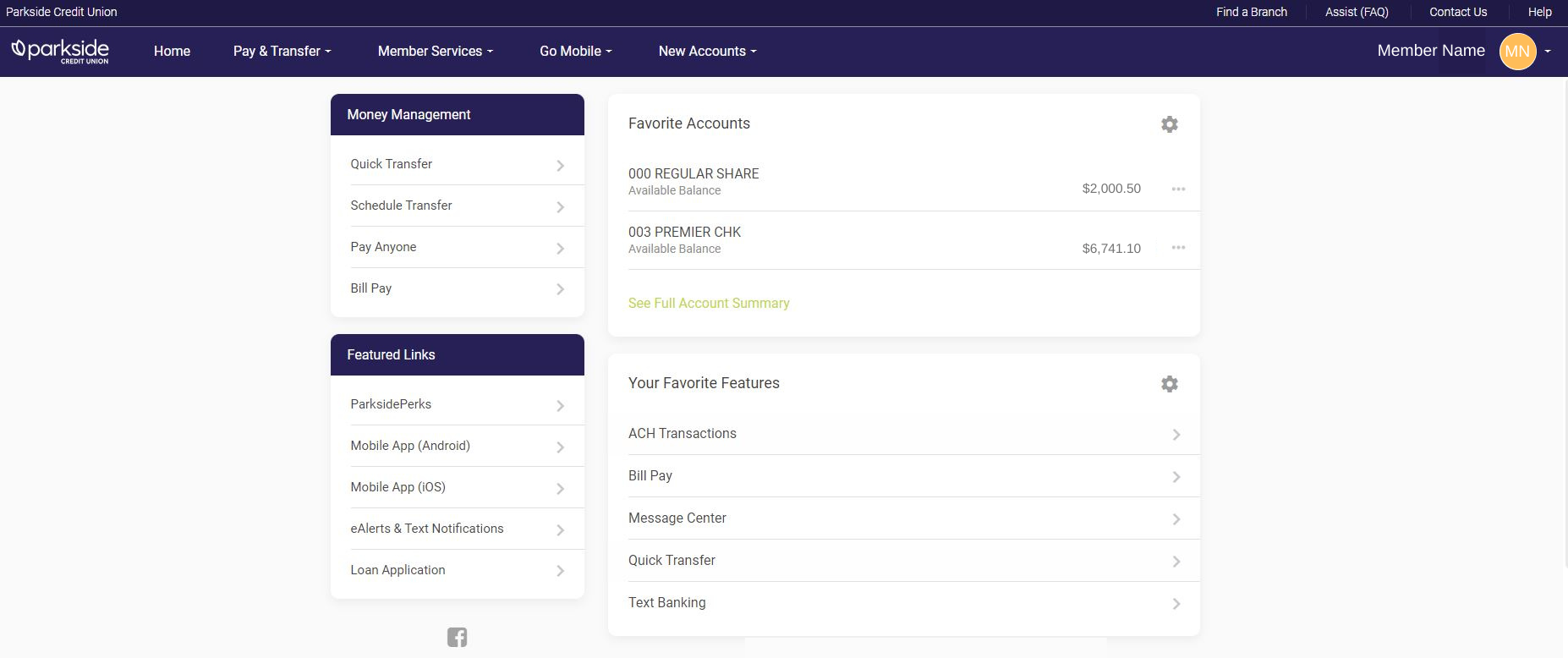The image size is (1568, 658).
Task: Expand the New Accounts menu
Action: (707, 51)
